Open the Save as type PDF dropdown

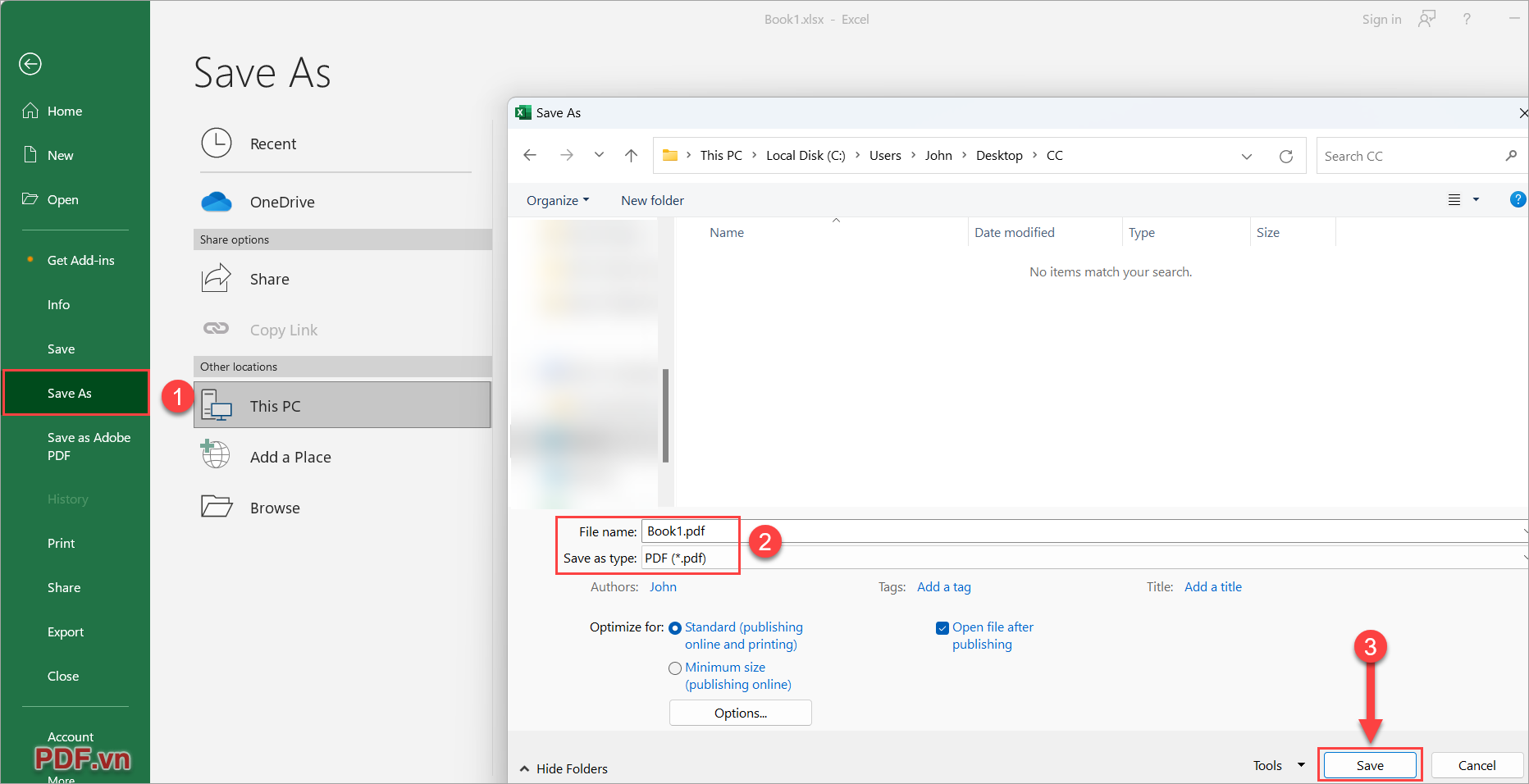point(1084,558)
